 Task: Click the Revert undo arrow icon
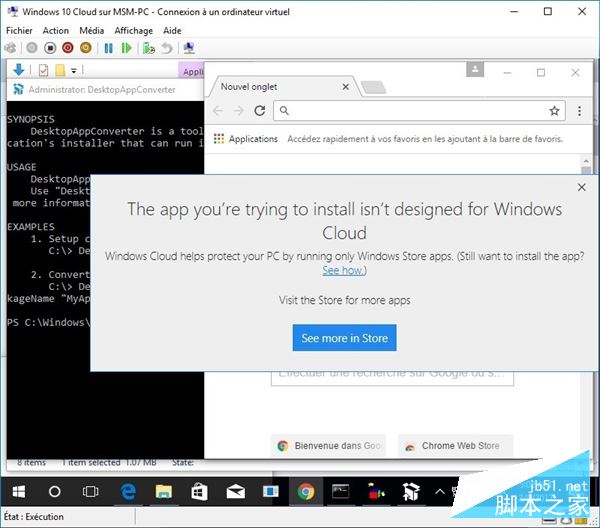click(166, 47)
